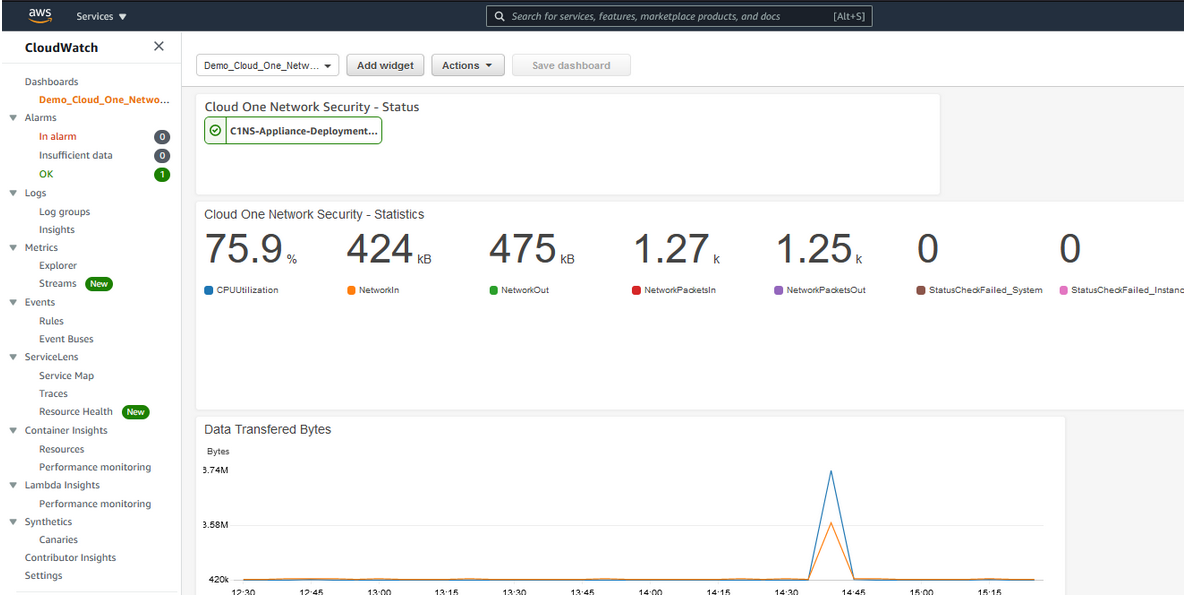1190x603 pixels.
Task: Open Container Insights Resources
Action: (x=61, y=449)
